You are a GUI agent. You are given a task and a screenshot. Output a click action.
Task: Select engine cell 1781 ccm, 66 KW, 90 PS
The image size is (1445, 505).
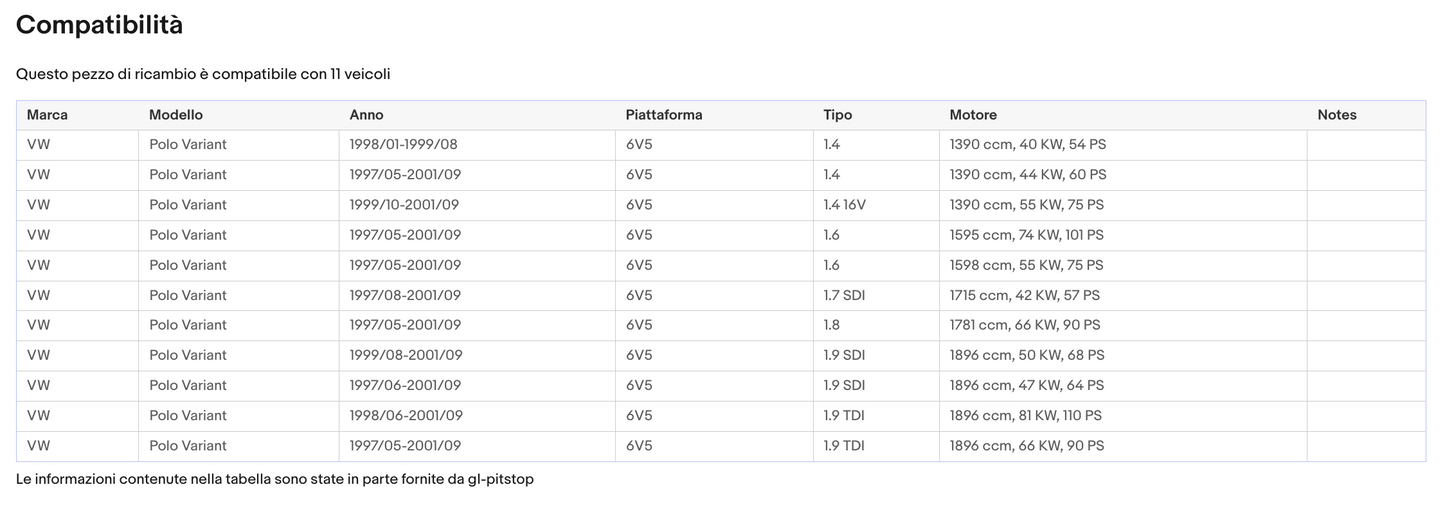[1025, 325]
